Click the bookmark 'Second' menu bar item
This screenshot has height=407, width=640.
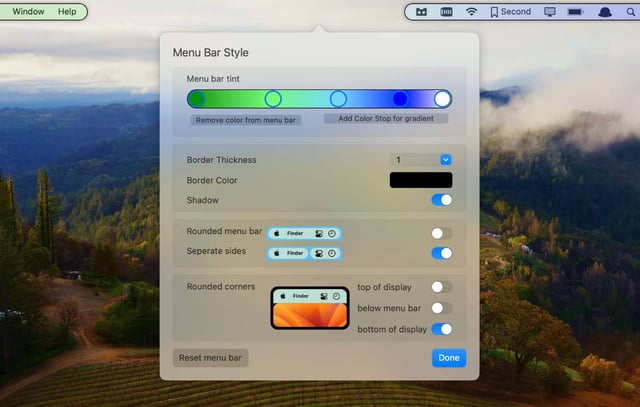point(511,12)
